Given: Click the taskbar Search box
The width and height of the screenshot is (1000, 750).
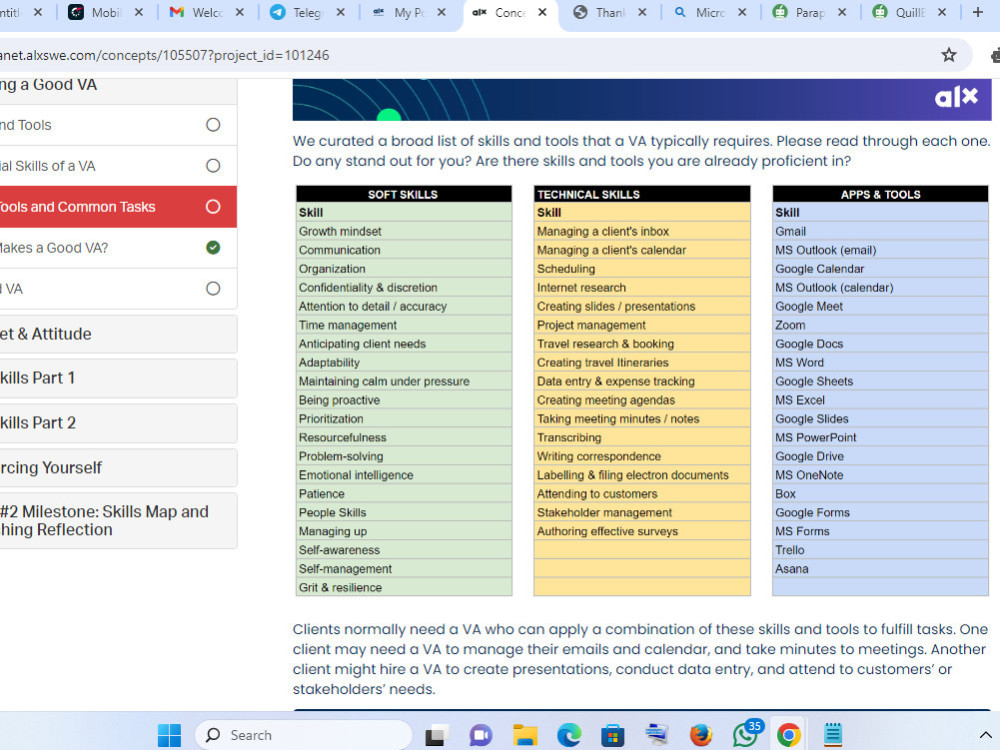Looking at the screenshot, I should click(x=304, y=735).
